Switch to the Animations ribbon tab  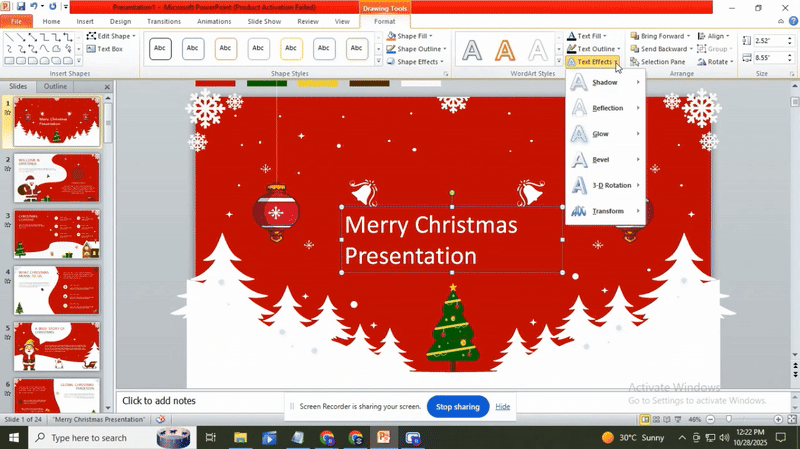tap(214, 21)
